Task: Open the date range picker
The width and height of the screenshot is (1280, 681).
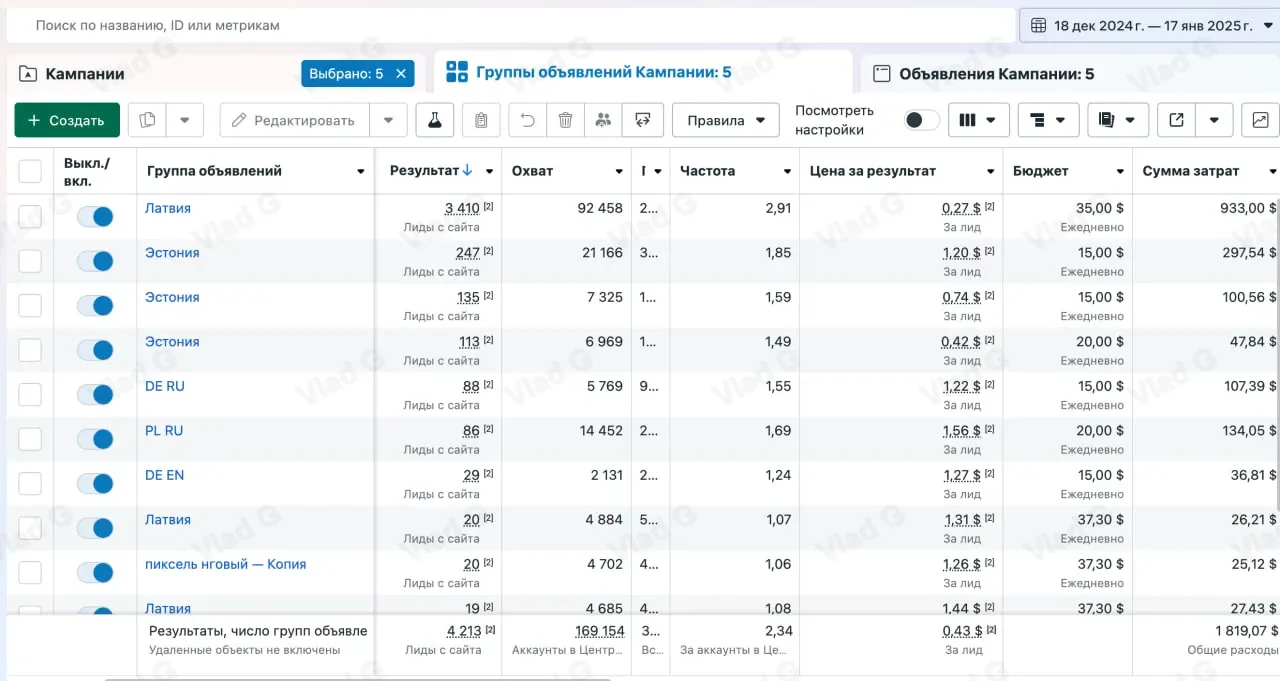Action: coord(1150,26)
